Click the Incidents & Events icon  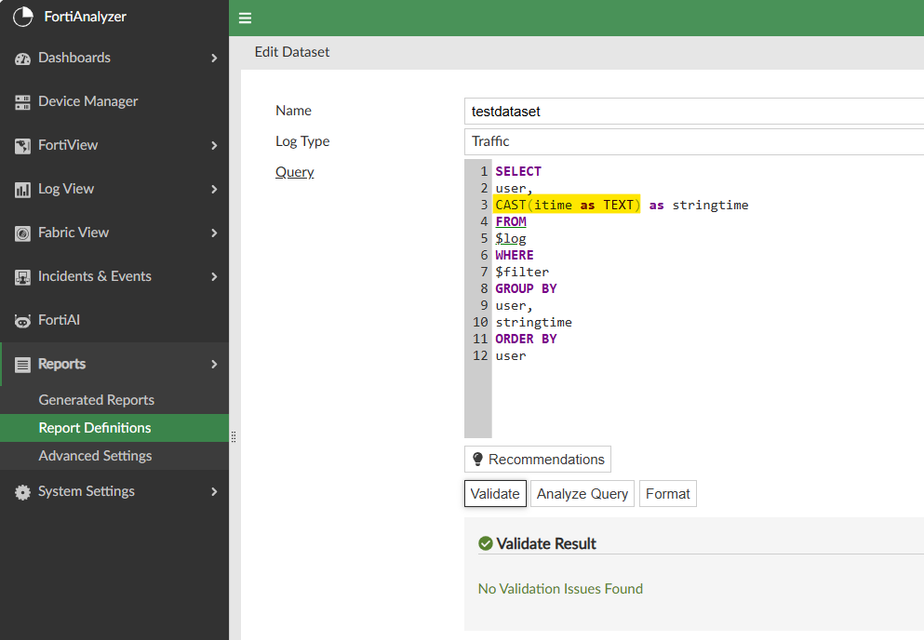[x=22, y=277]
